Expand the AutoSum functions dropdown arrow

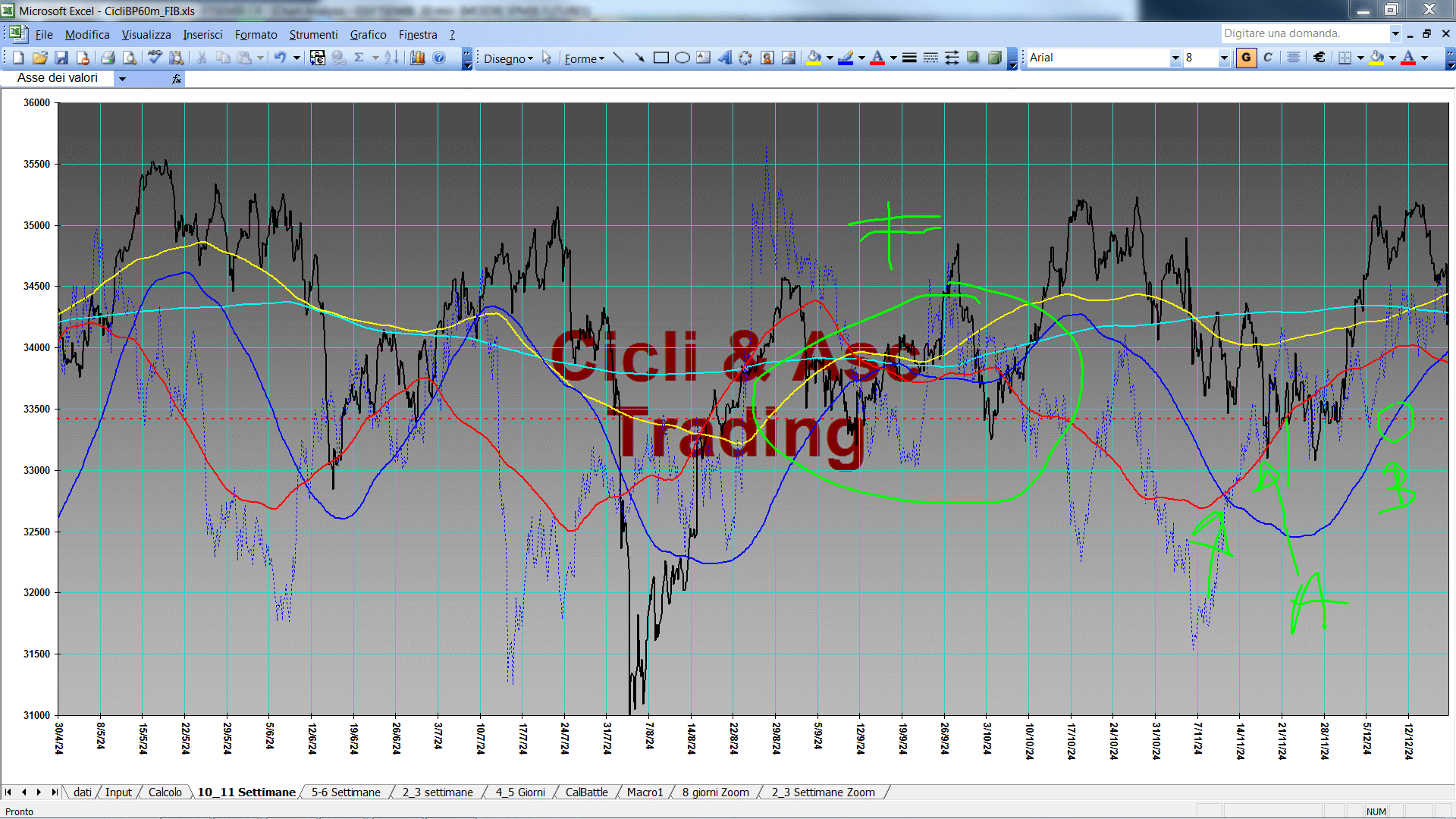[x=375, y=58]
